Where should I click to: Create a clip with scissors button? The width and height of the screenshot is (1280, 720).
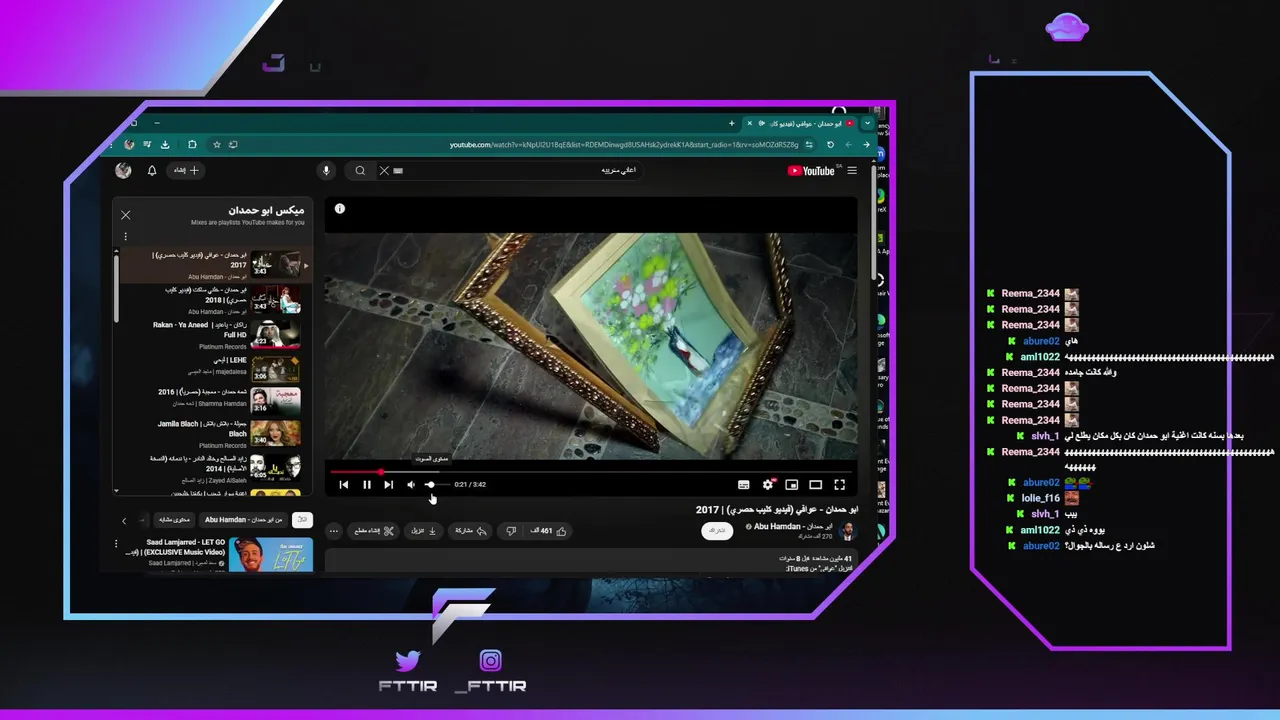[x=374, y=531]
